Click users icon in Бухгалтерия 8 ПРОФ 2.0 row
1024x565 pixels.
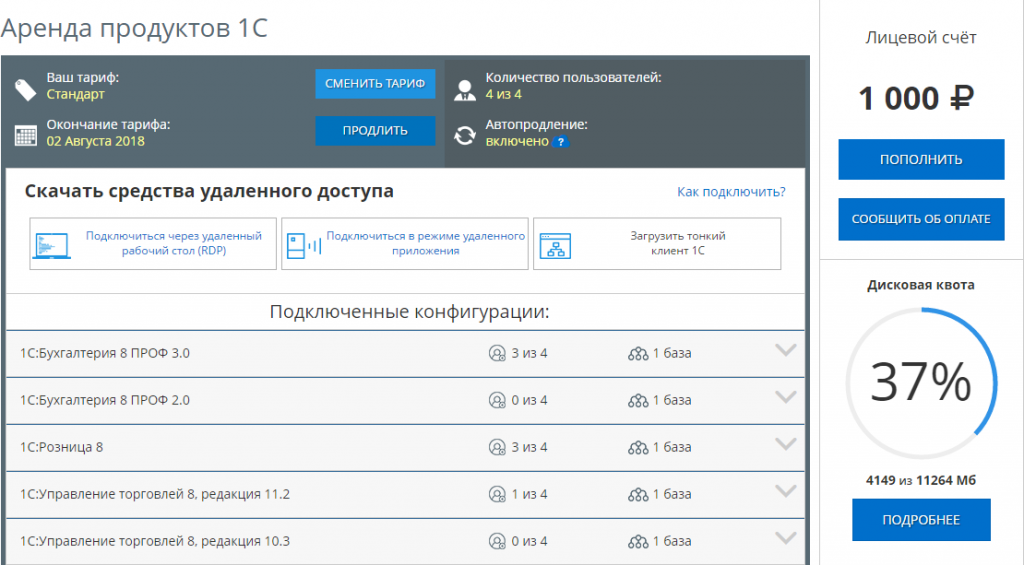point(497,400)
